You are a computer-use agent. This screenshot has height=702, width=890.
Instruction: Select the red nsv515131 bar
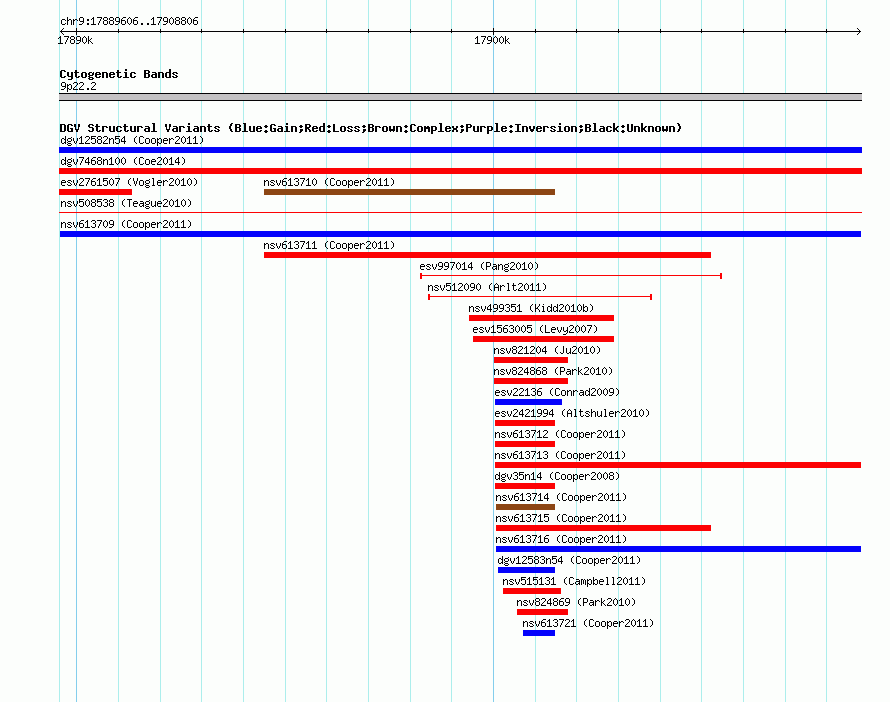pyautogui.click(x=532, y=591)
